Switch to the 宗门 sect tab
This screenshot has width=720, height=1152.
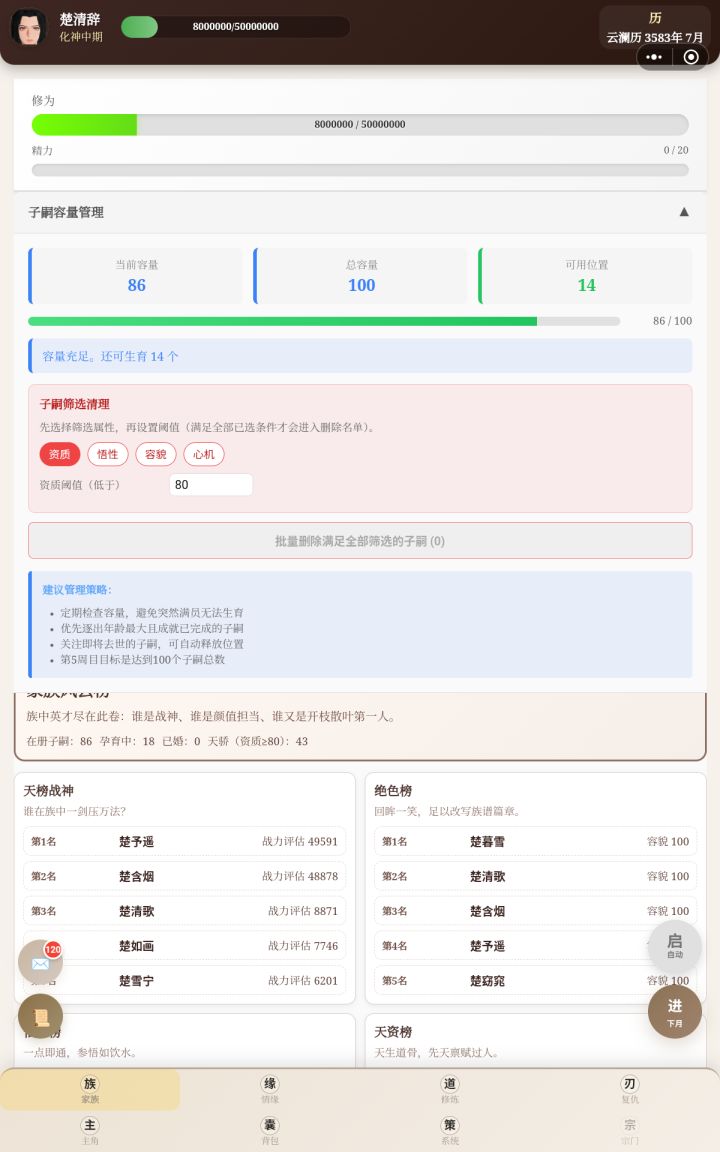point(630,1131)
